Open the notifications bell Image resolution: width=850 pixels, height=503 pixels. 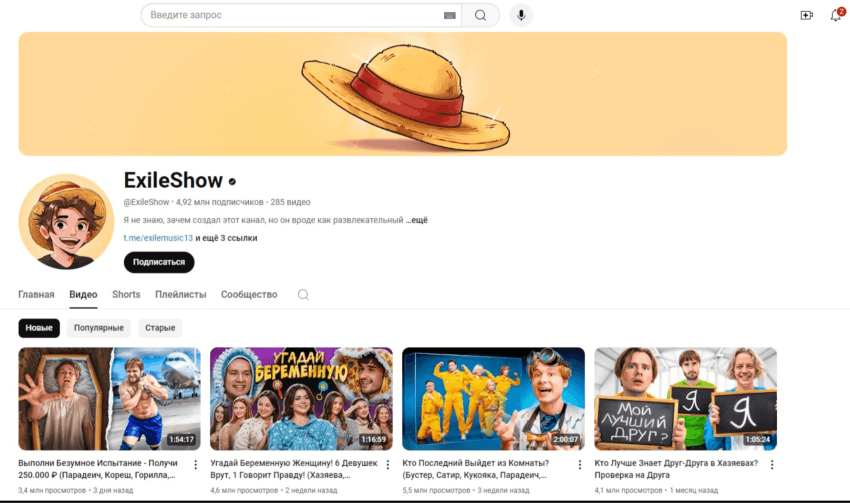[x=836, y=15]
